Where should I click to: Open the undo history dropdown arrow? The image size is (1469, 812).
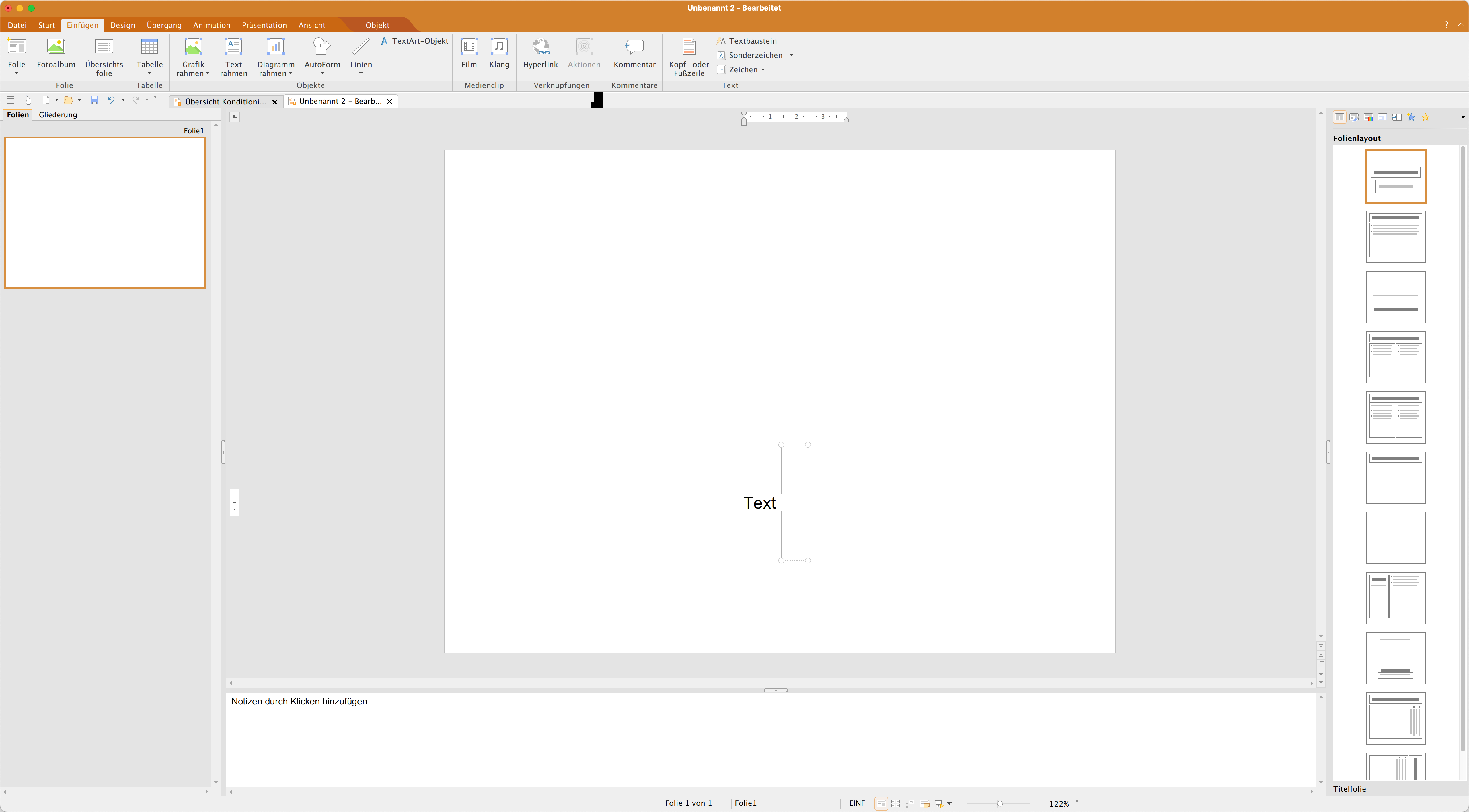tap(123, 100)
